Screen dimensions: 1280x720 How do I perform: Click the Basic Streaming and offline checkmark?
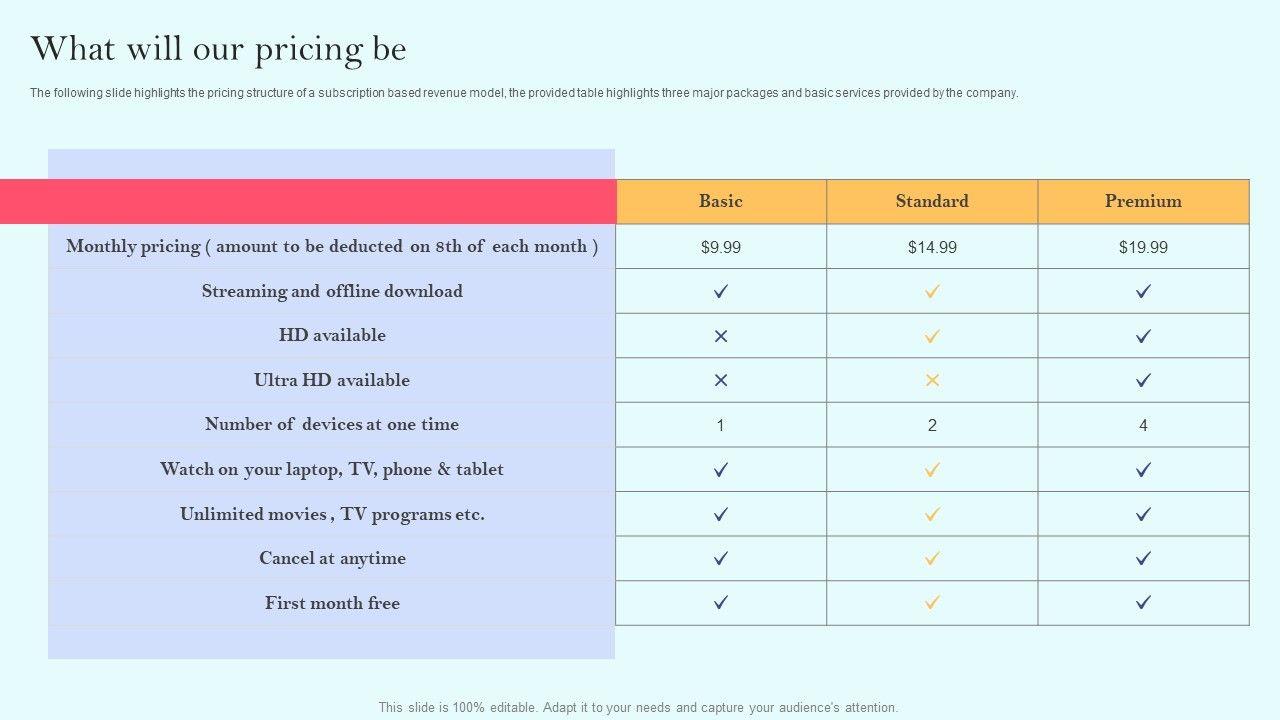pos(721,291)
